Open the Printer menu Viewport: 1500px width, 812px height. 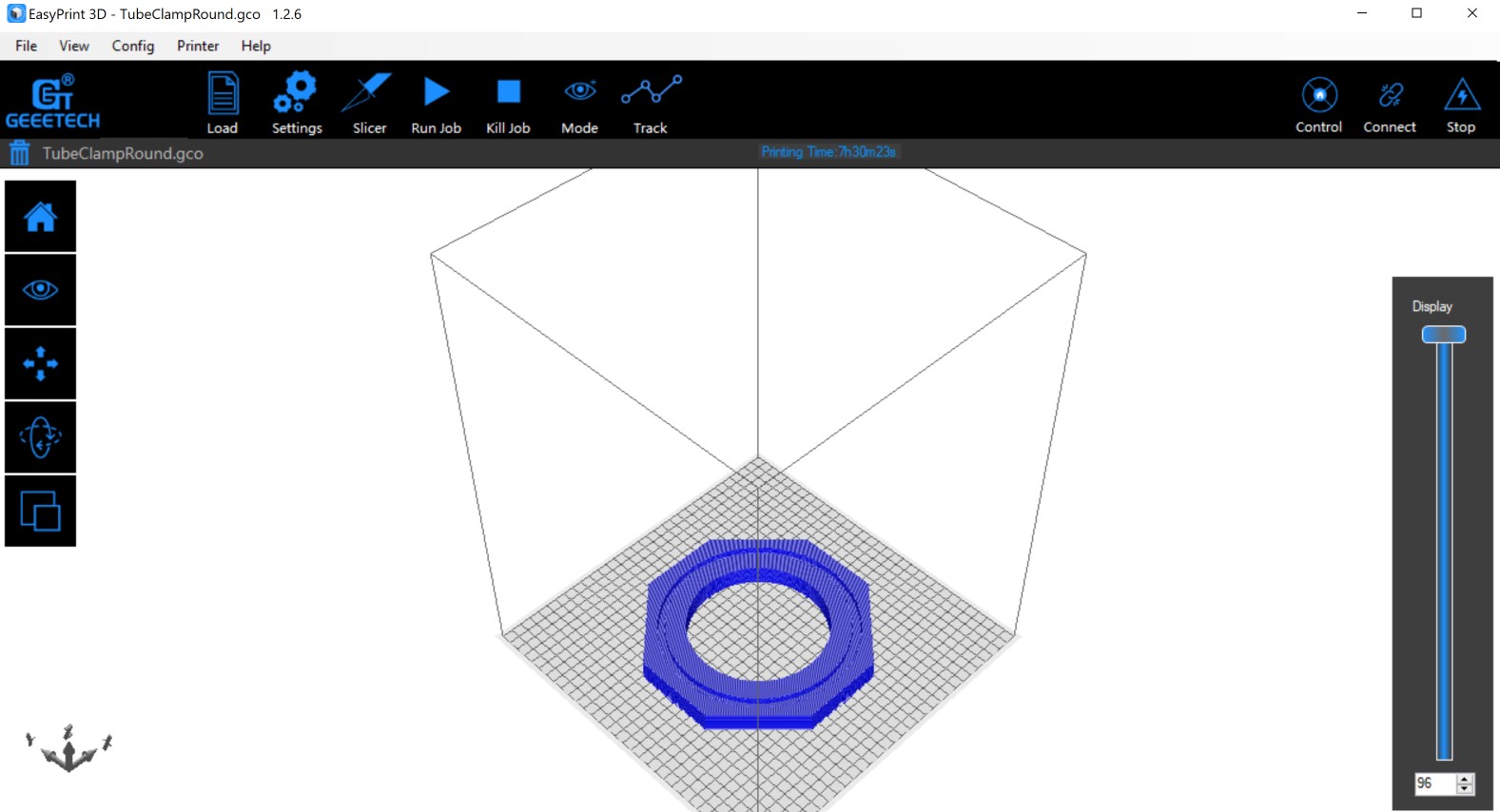[x=197, y=46]
